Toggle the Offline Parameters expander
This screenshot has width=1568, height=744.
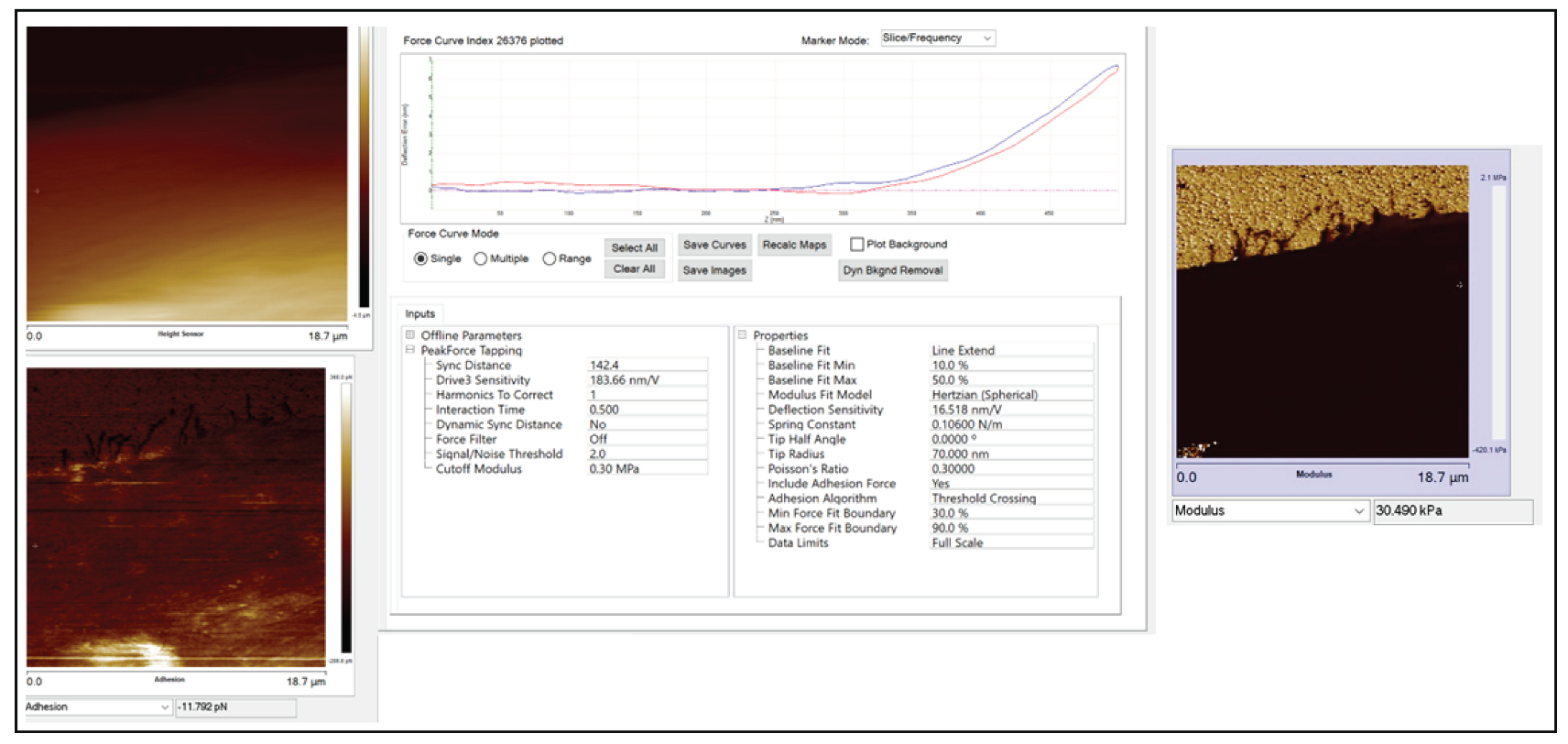[410, 335]
